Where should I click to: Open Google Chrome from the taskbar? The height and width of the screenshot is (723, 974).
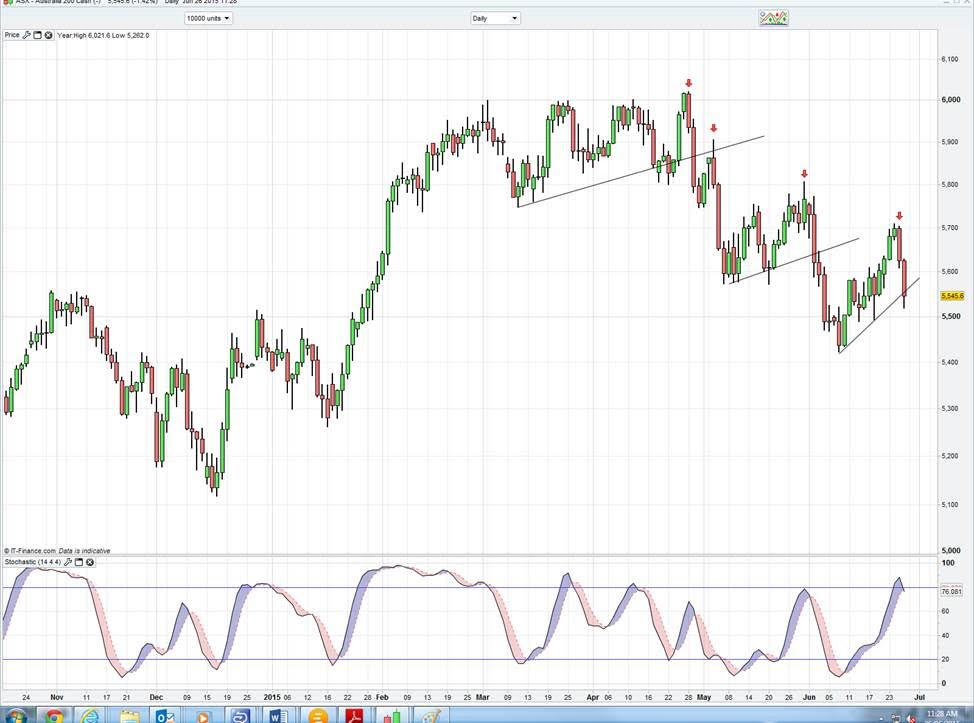[x=54, y=716]
